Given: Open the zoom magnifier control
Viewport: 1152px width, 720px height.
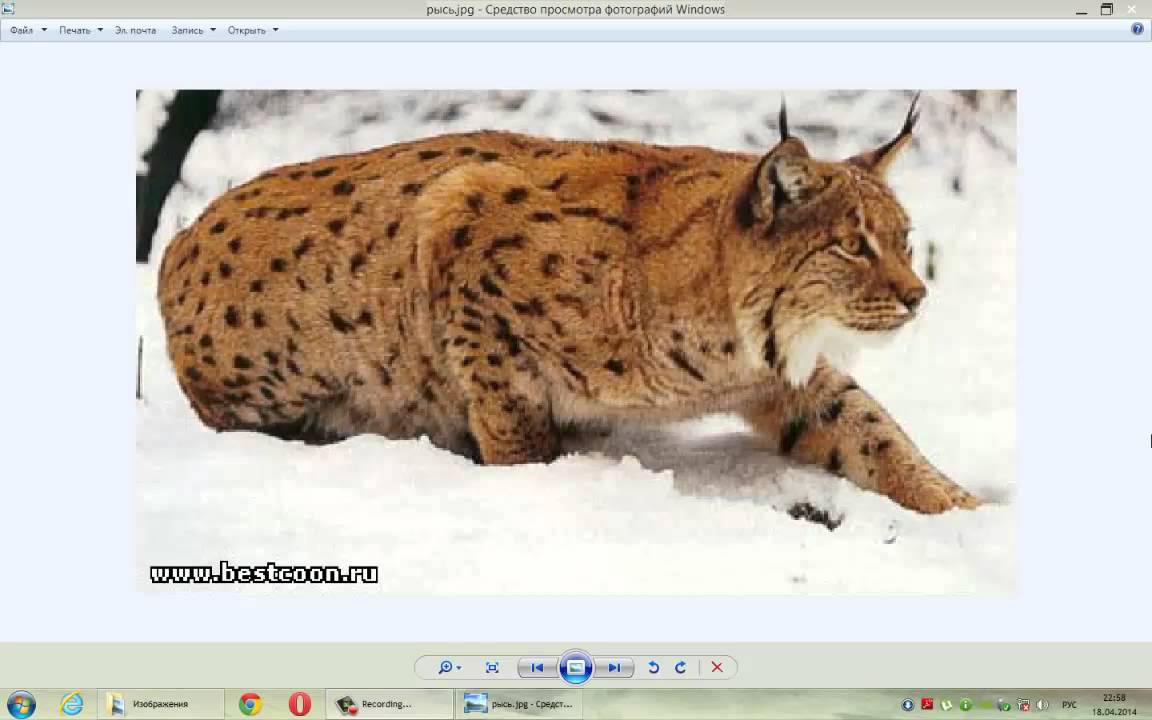Looking at the screenshot, I should (x=445, y=667).
